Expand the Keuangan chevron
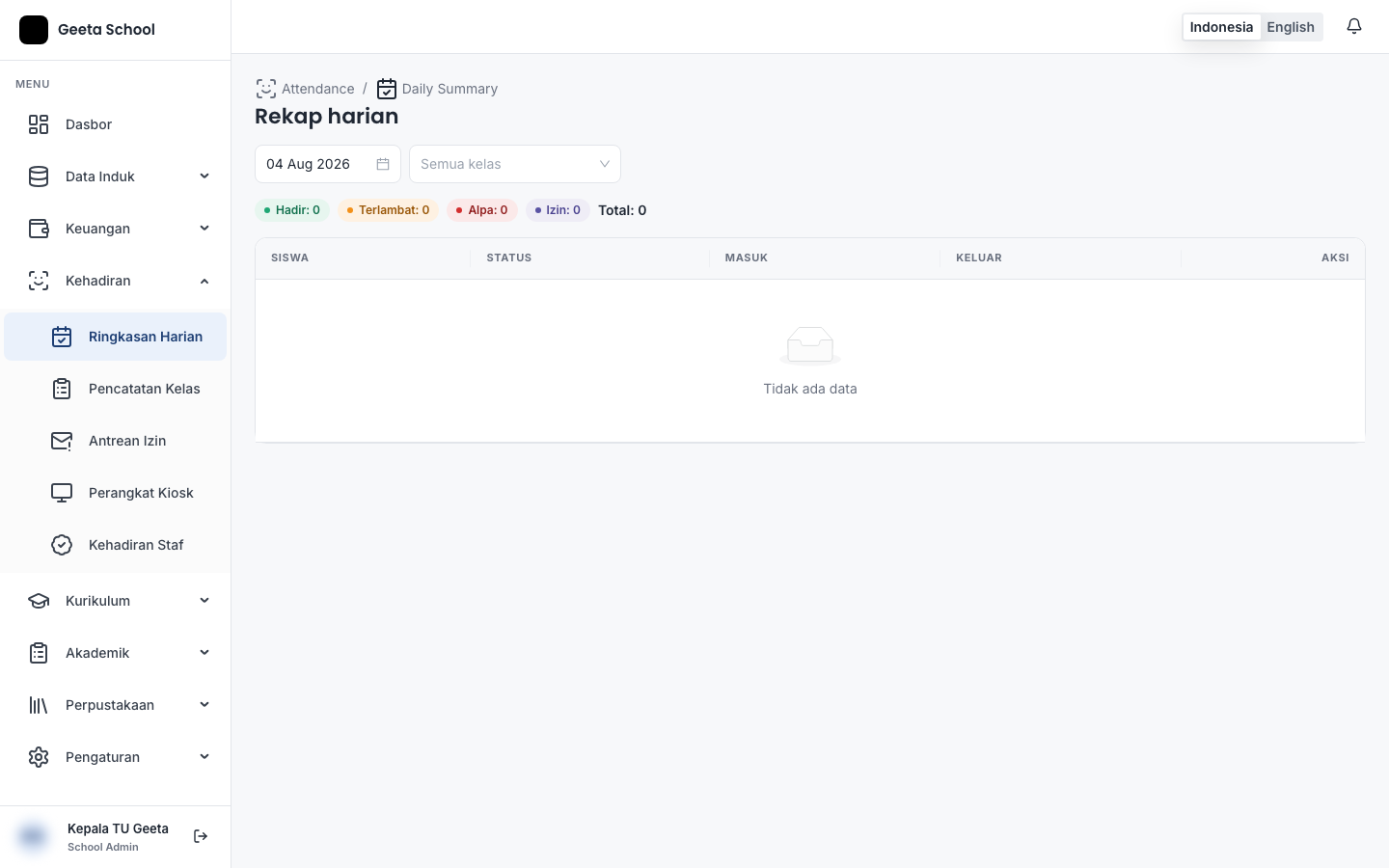The height and width of the screenshot is (868, 1389). click(x=204, y=229)
